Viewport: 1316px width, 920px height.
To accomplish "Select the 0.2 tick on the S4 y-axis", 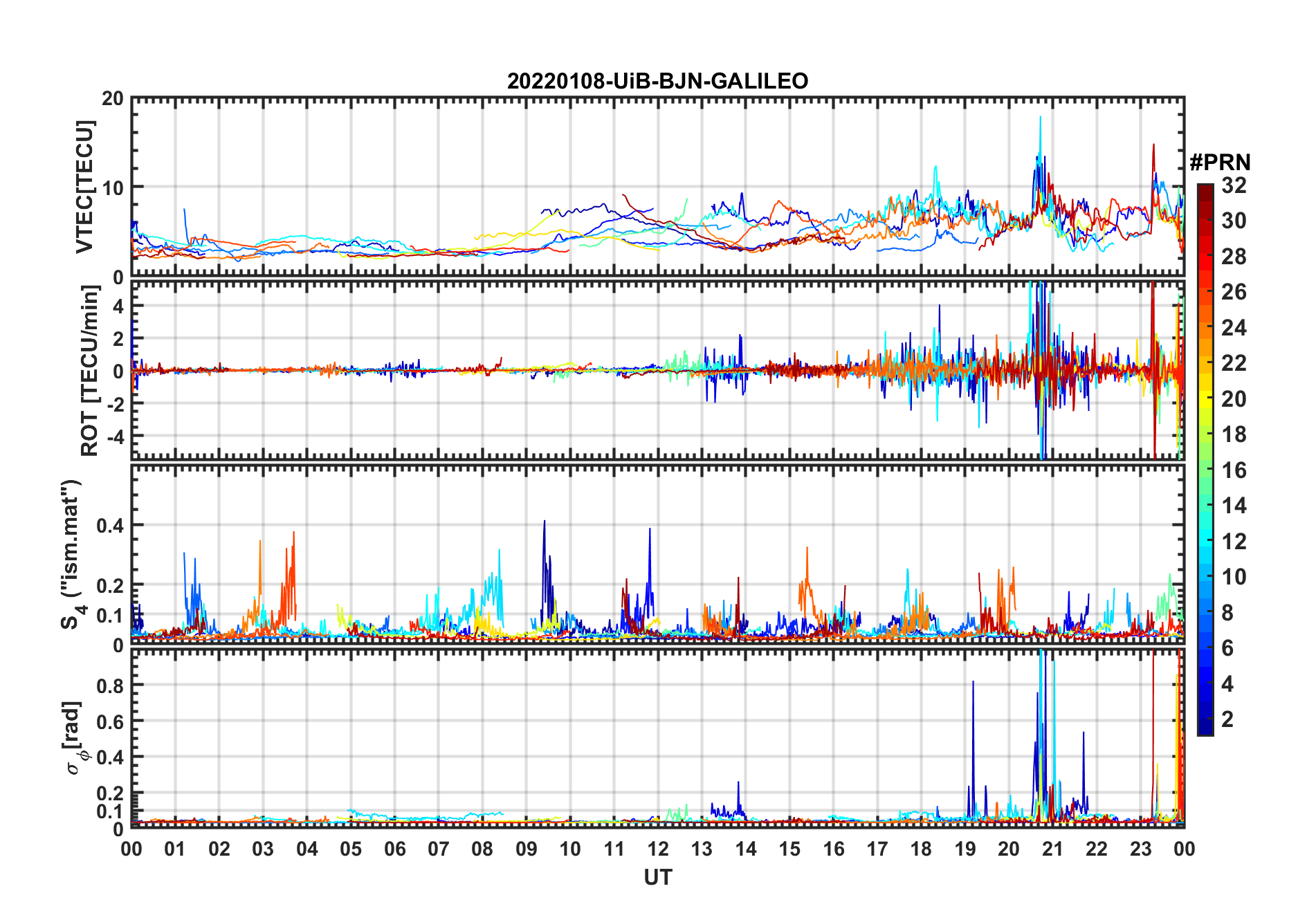I will (x=110, y=585).
